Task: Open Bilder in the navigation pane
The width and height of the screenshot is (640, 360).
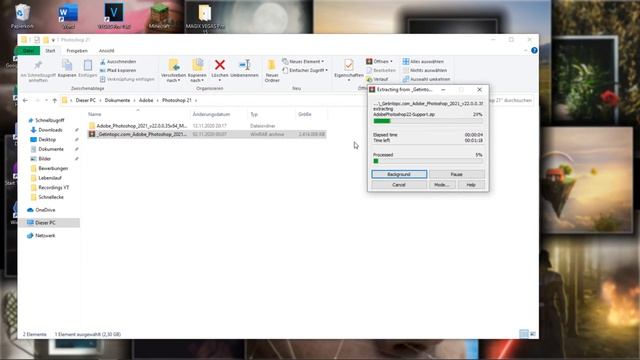Action: pyautogui.click(x=44, y=159)
